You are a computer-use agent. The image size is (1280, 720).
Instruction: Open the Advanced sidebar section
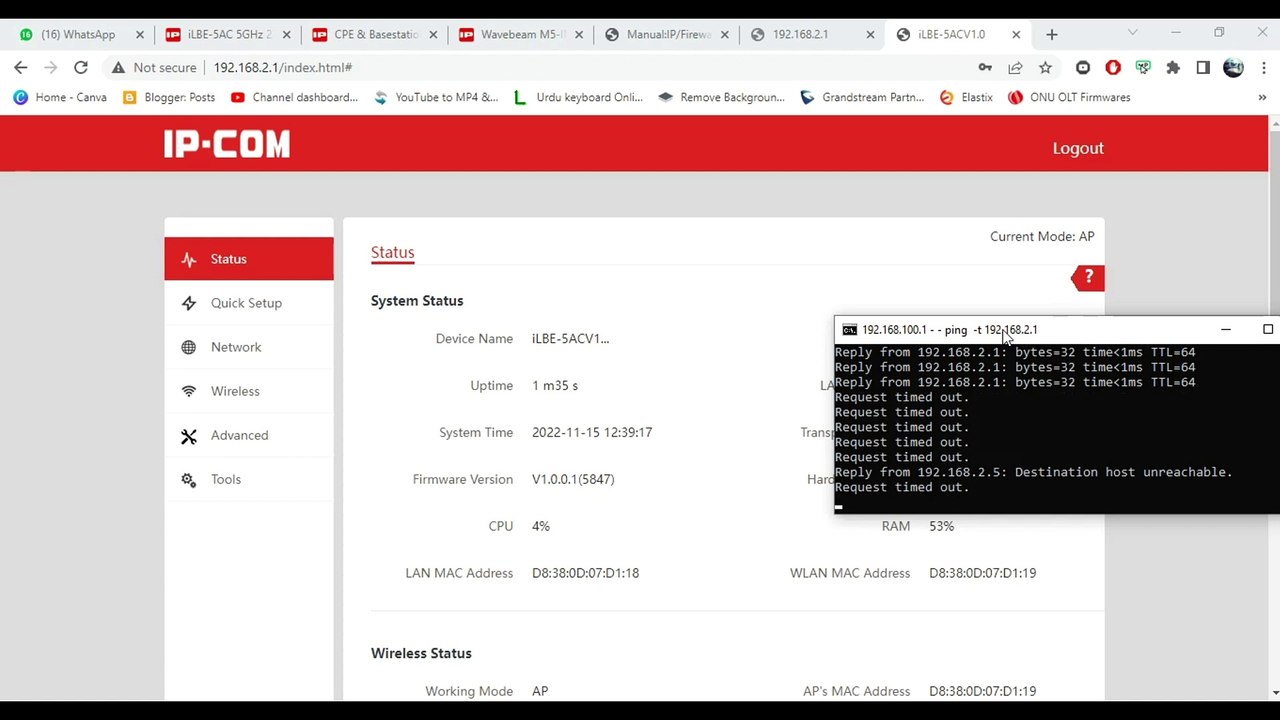coord(248,435)
